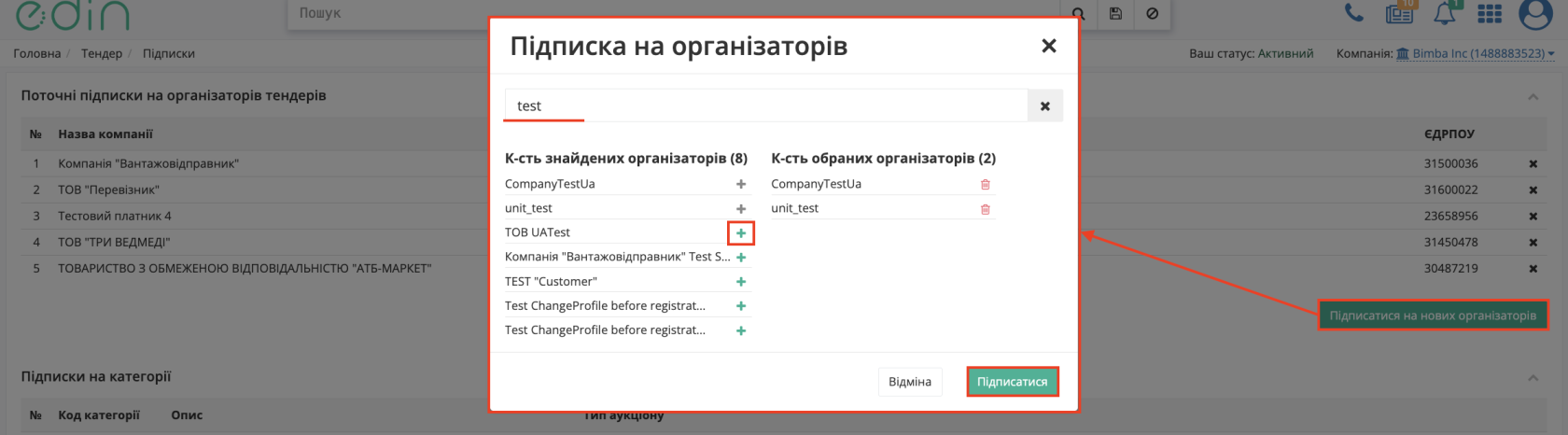Click Код категорії column header
The height and width of the screenshot is (435, 1568).
[x=99, y=415]
